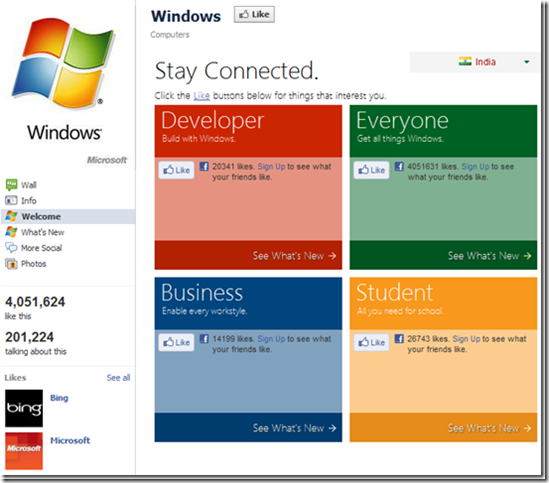Like the Everyone category
549x483 pixels.
[371, 170]
